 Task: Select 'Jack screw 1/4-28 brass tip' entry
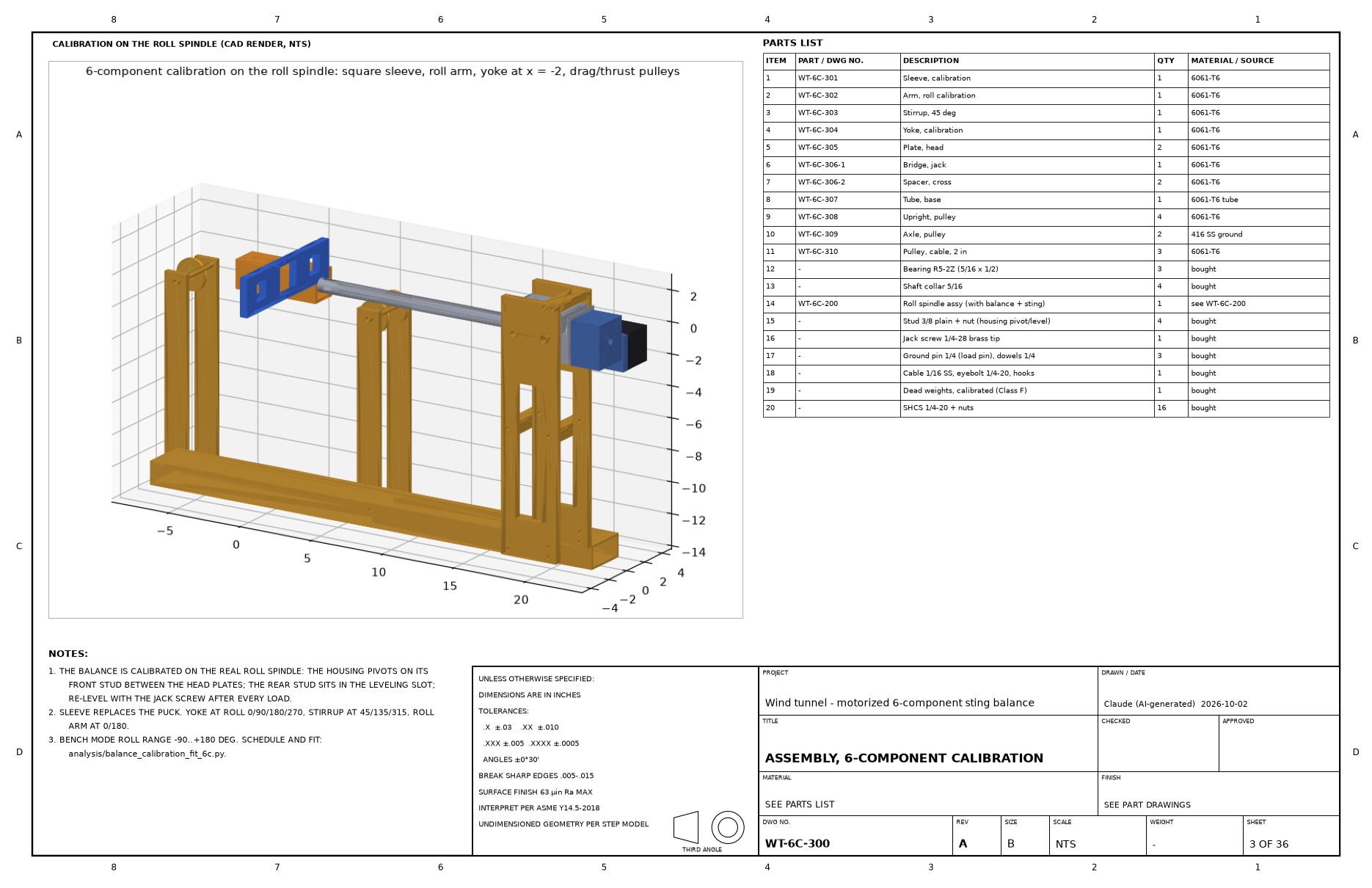(x=951, y=338)
